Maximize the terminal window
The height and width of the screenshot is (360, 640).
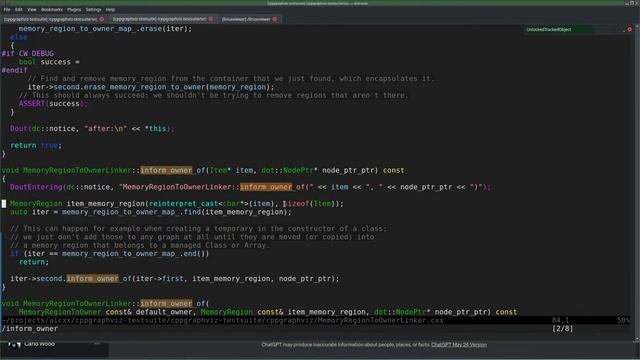click(x=632, y=3)
